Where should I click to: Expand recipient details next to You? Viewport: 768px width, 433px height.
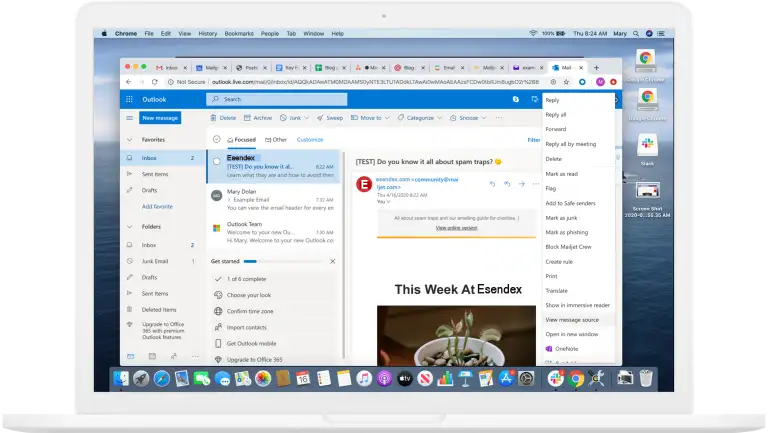pyautogui.click(x=388, y=202)
